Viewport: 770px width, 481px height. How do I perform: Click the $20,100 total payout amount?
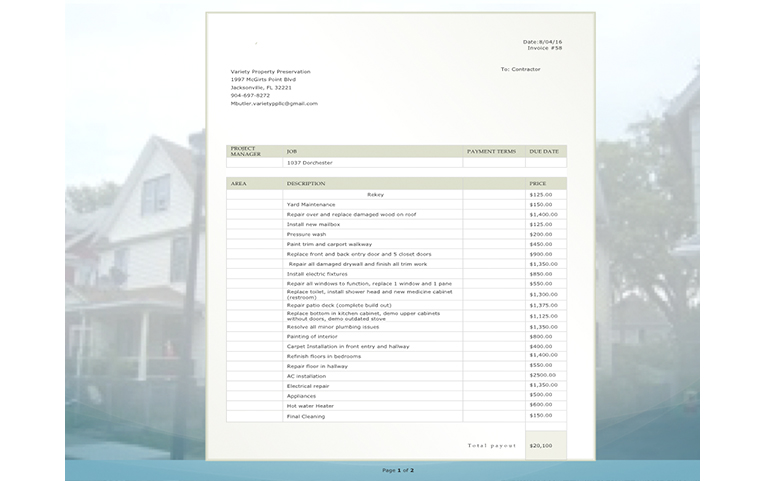point(540,445)
